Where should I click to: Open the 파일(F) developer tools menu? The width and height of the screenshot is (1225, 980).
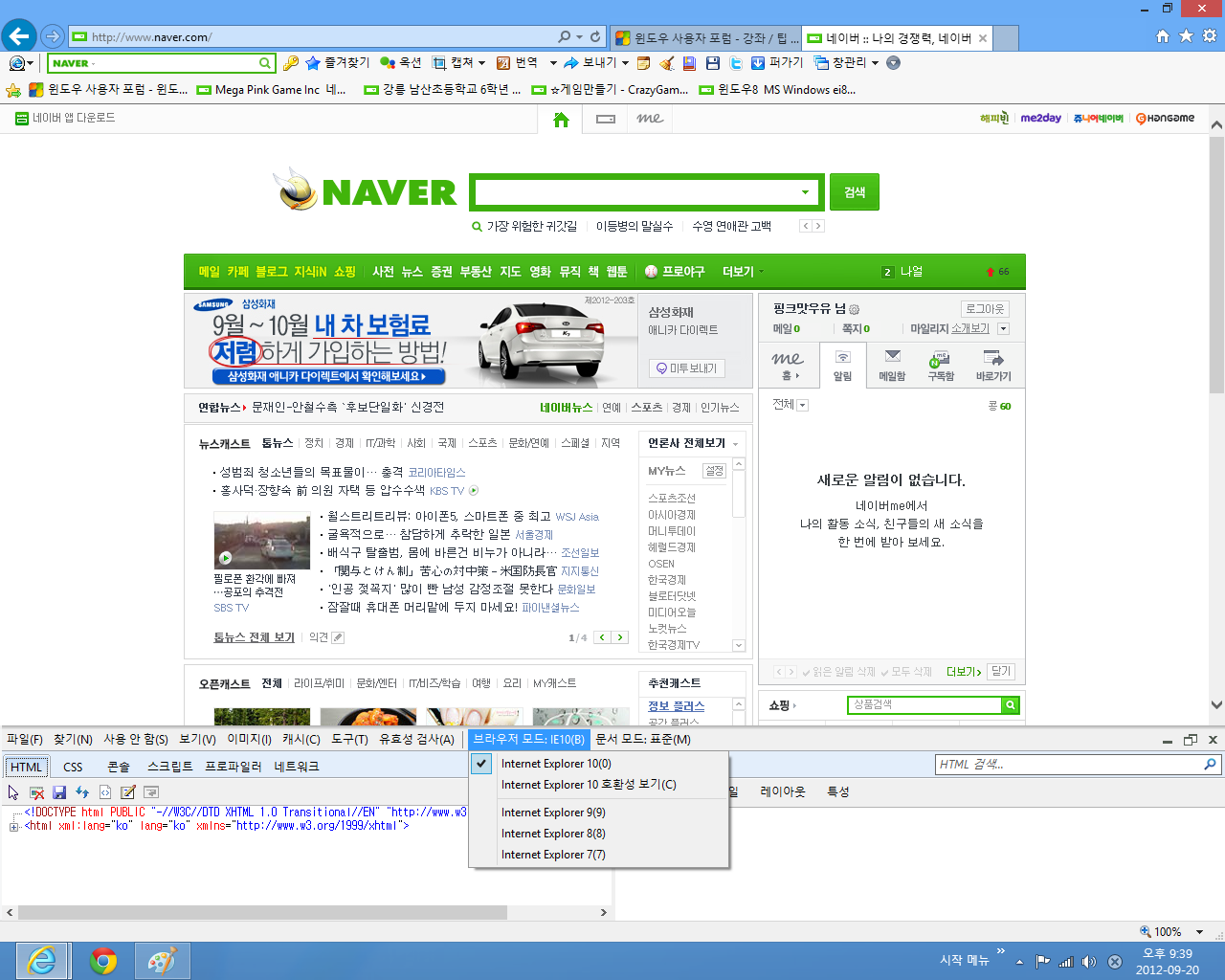pos(25,739)
